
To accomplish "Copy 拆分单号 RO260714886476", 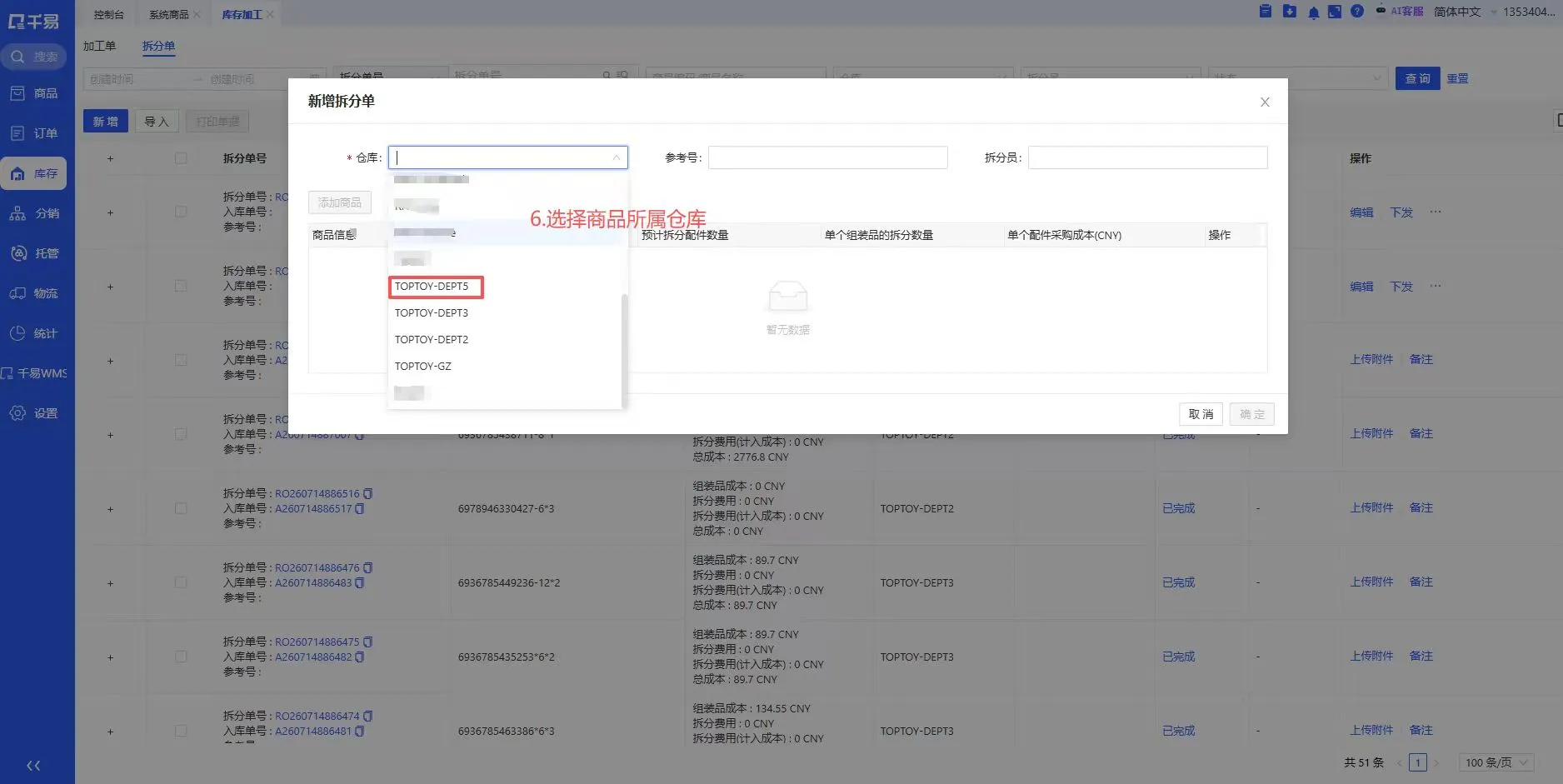I will click(x=368, y=567).
